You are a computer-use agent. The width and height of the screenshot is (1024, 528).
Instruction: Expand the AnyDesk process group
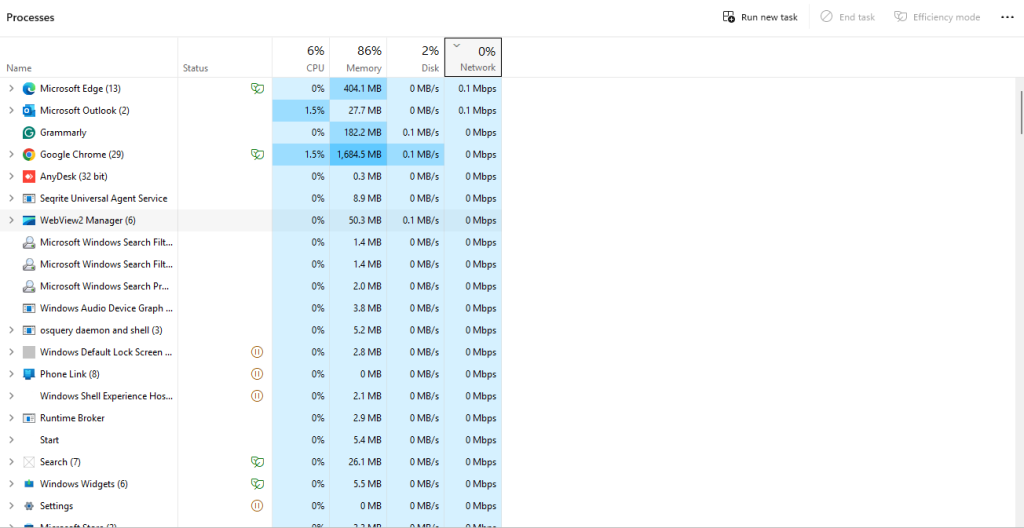click(10, 176)
